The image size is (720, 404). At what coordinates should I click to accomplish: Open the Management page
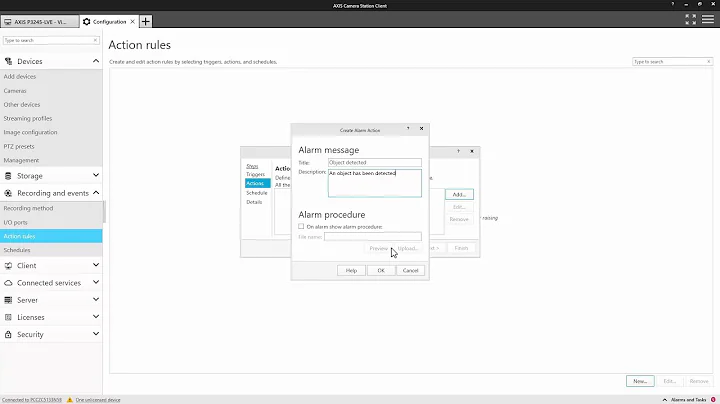21,160
